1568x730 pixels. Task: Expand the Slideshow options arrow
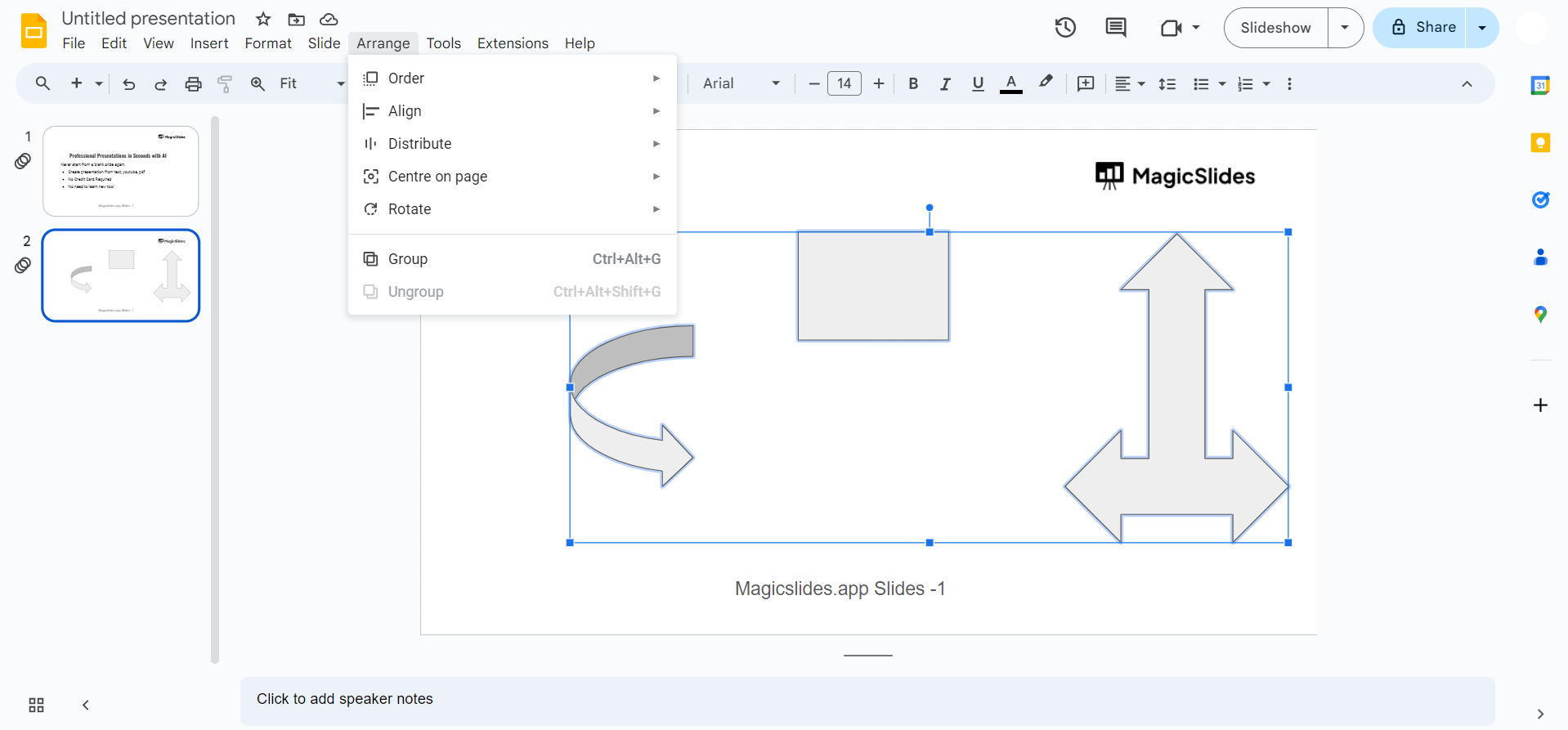tap(1345, 28)
